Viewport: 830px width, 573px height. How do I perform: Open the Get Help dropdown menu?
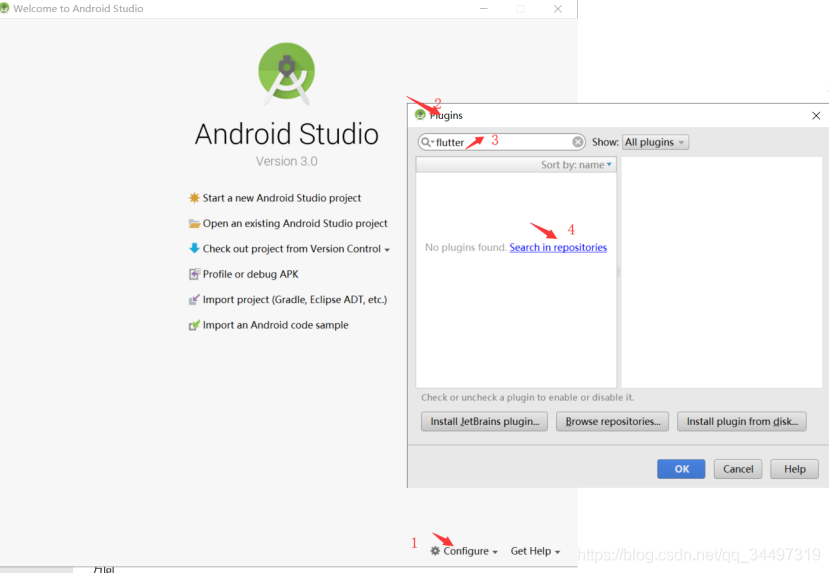tap(535, 551)
